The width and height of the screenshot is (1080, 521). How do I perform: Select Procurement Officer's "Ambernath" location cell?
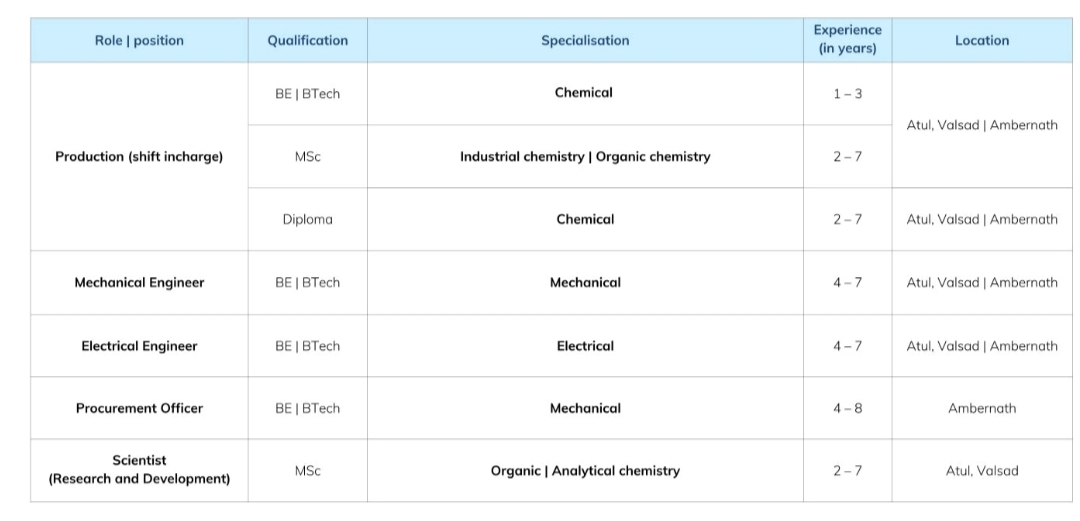click(982, 408)
